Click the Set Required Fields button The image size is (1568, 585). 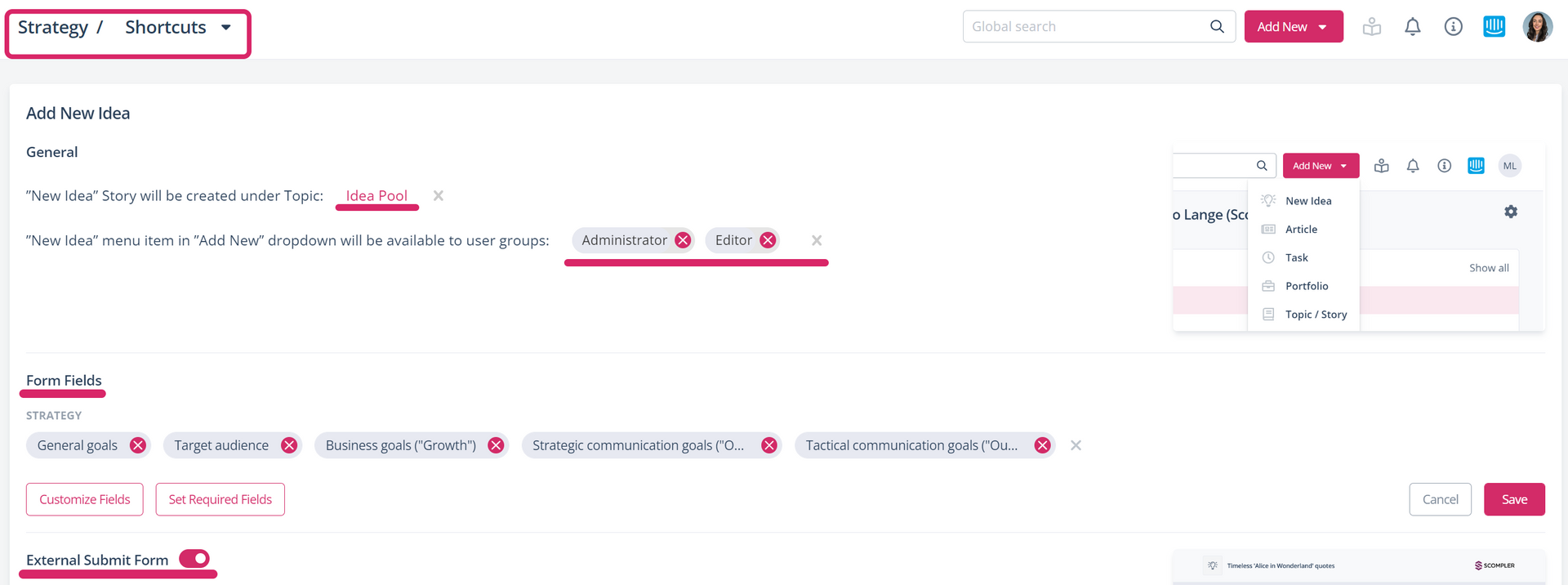(x=220, y=499)
